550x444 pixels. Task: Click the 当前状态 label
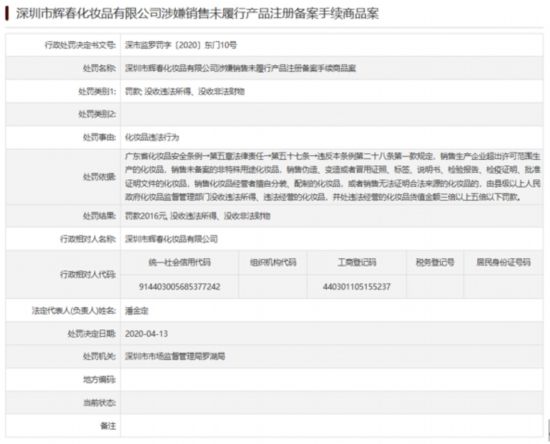click(99, 403)
